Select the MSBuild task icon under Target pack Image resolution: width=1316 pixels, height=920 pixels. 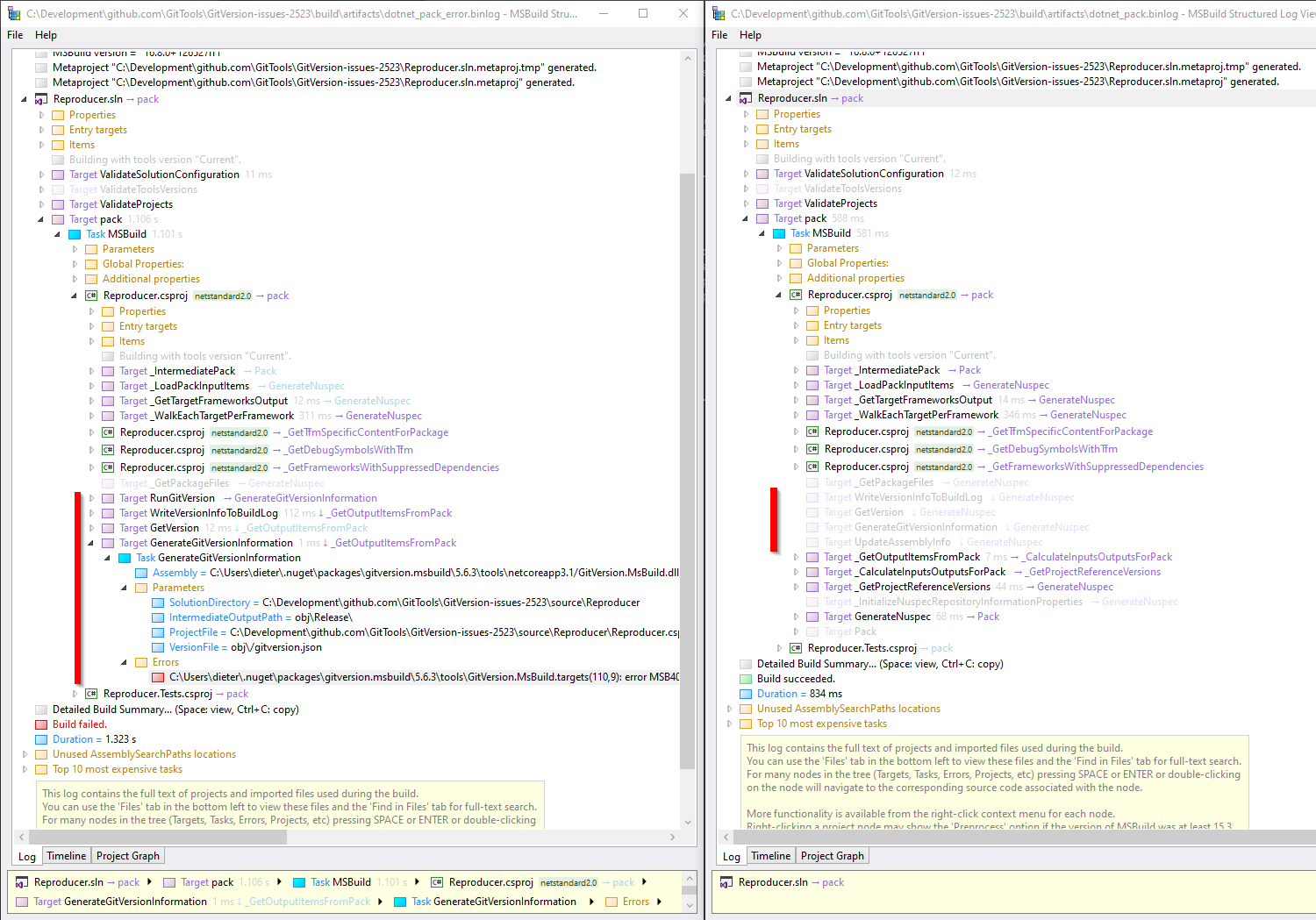pos(75,234)
